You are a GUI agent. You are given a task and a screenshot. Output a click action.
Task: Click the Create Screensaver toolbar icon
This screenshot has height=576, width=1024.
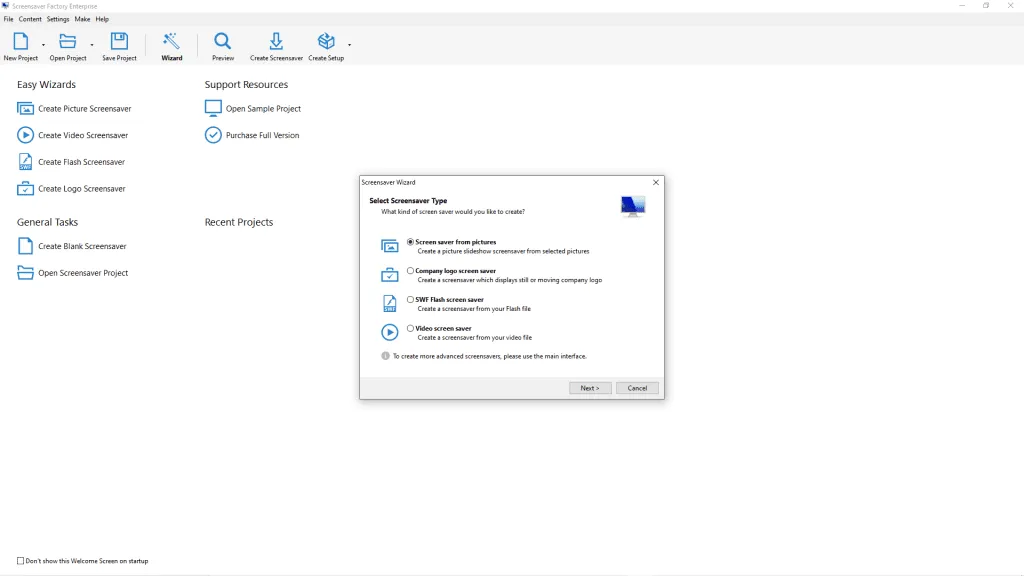point(276,42)
